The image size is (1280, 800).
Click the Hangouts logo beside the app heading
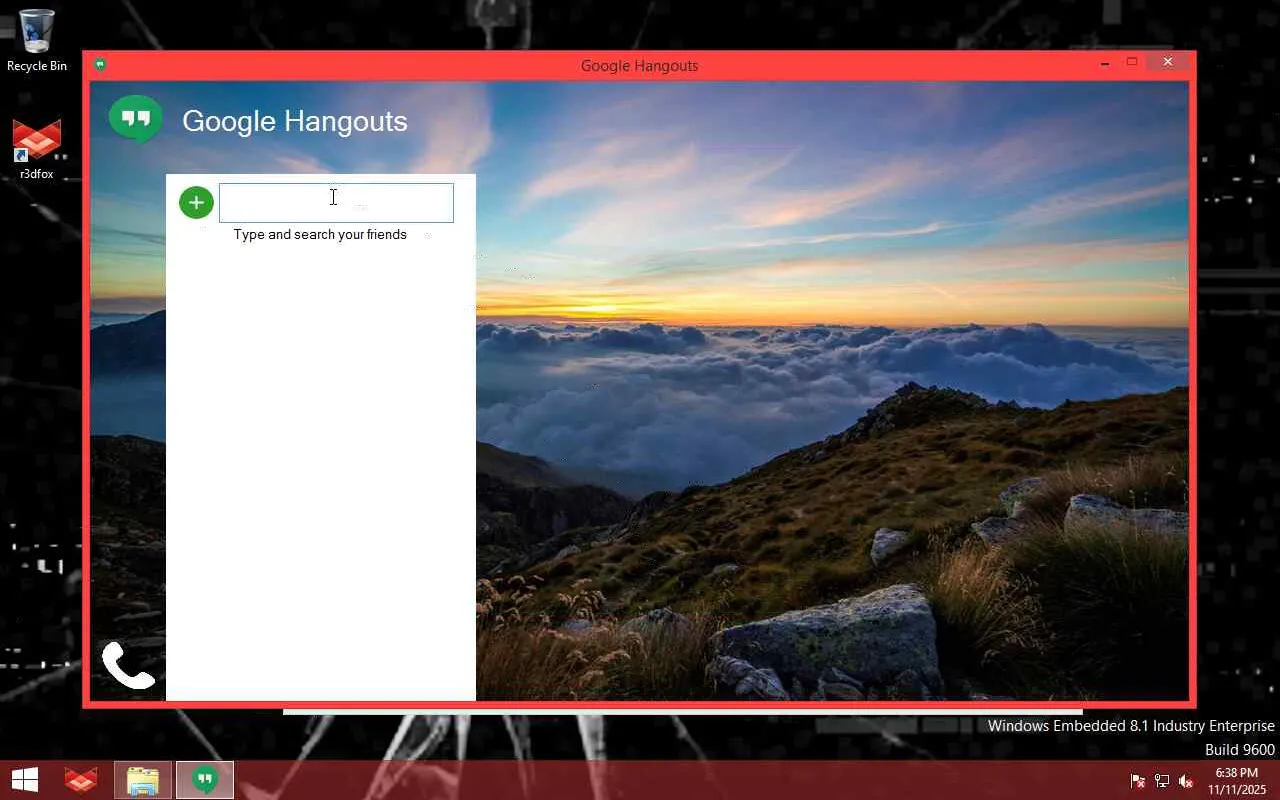136,120
